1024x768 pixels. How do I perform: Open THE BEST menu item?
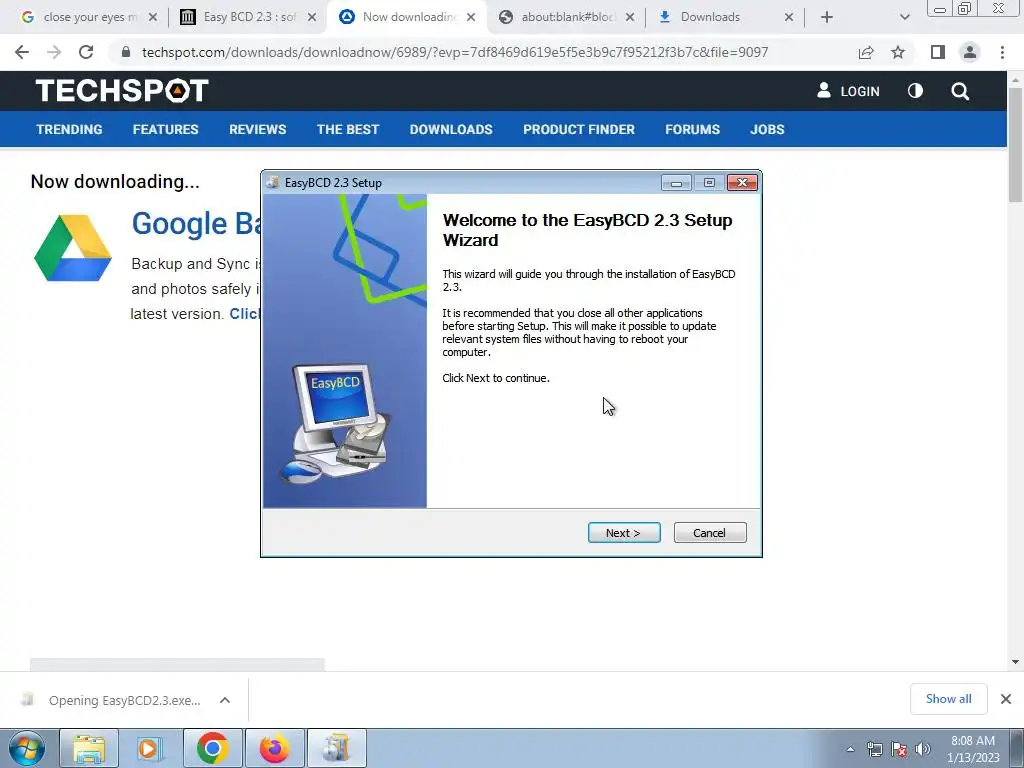point(348,129)
